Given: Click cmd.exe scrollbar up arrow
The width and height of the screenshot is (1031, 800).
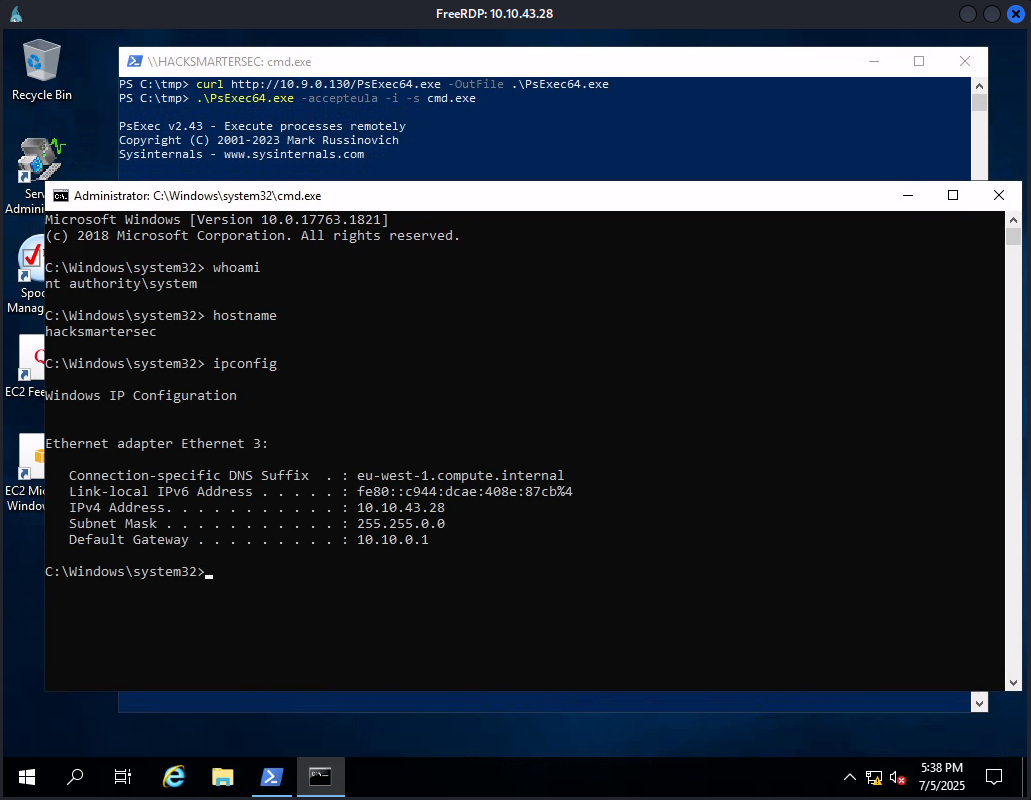Looking at the screenshot, I should point(1013,220).
